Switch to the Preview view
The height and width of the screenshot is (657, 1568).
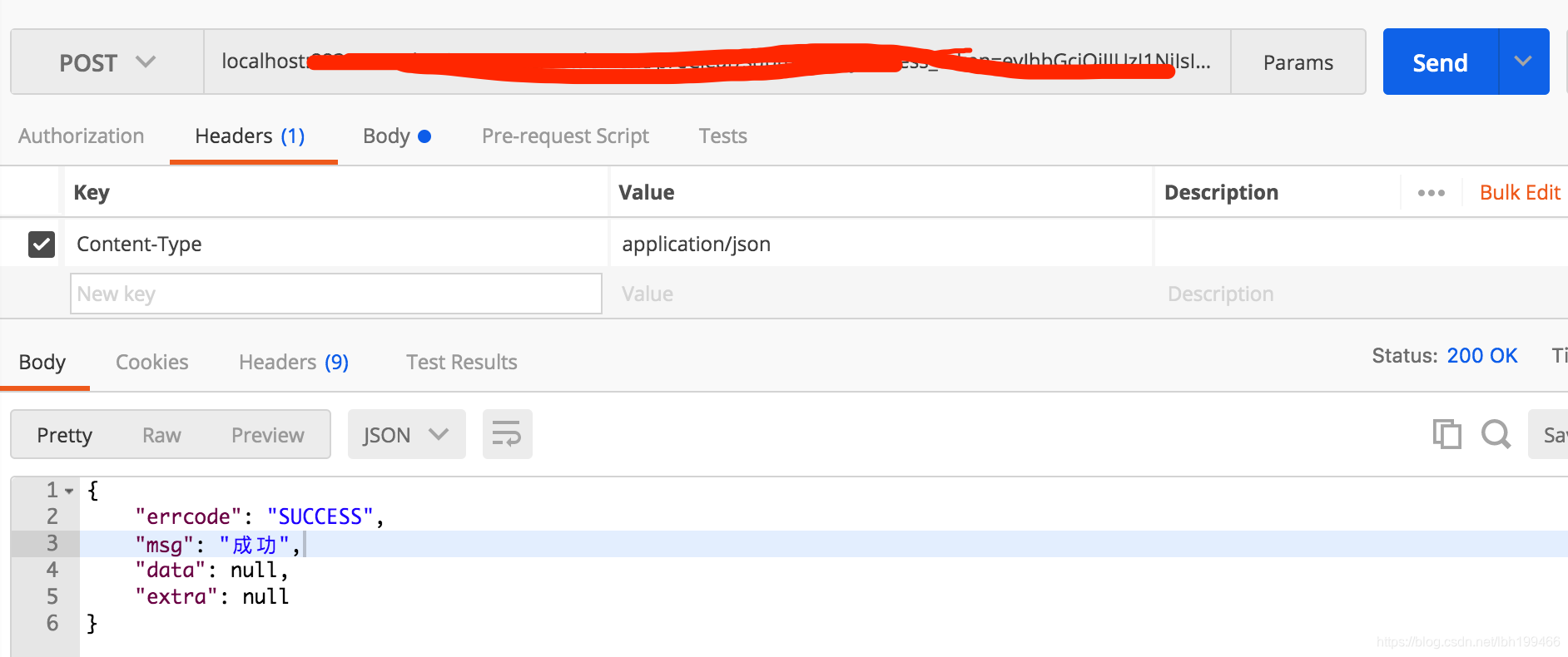pyautogui.click(x=268, y=435)
